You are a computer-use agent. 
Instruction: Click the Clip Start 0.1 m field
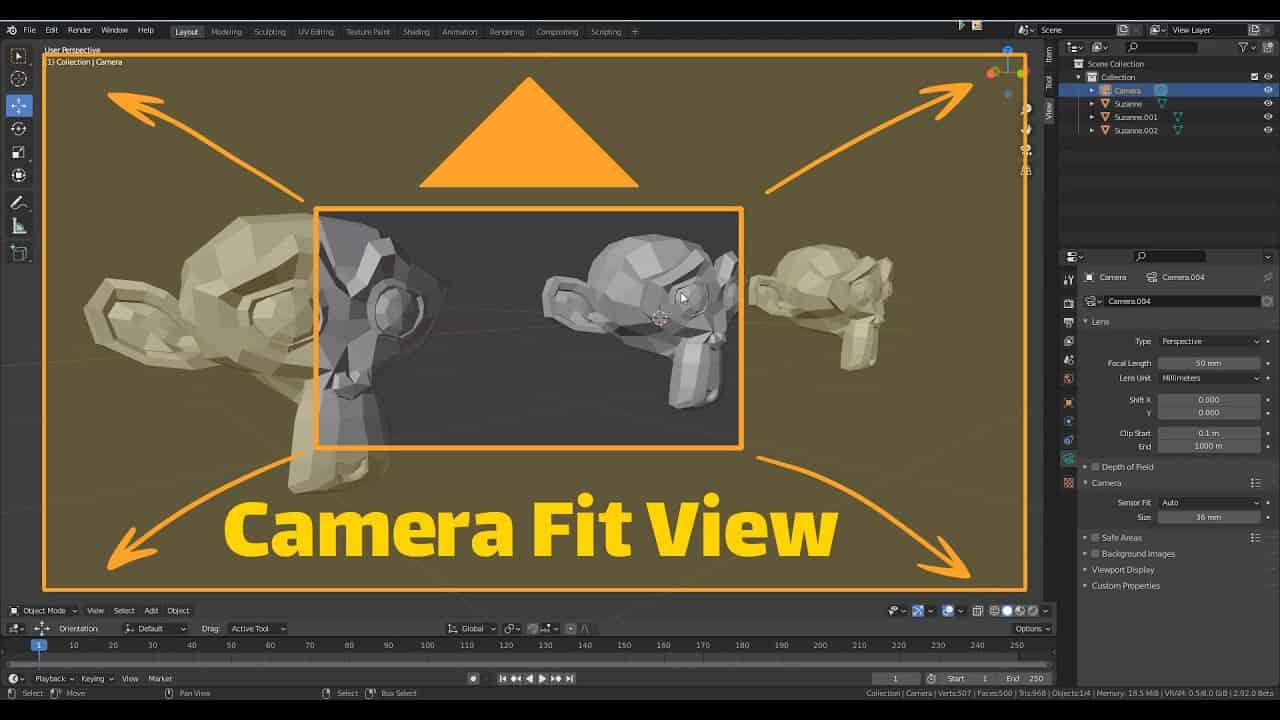click(x=1210, y=433)
